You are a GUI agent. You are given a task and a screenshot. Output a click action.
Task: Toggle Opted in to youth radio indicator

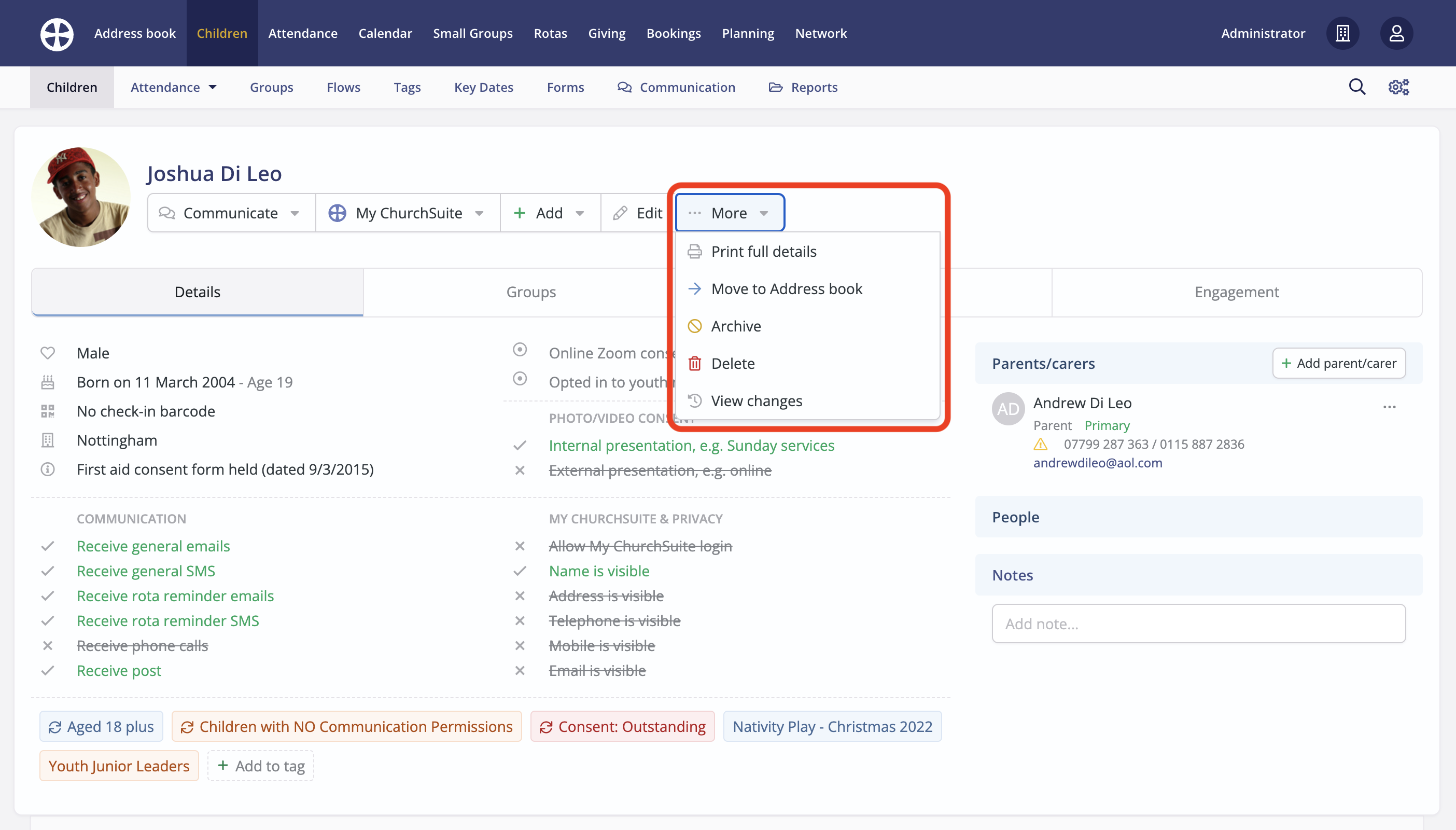coord(520,379)
